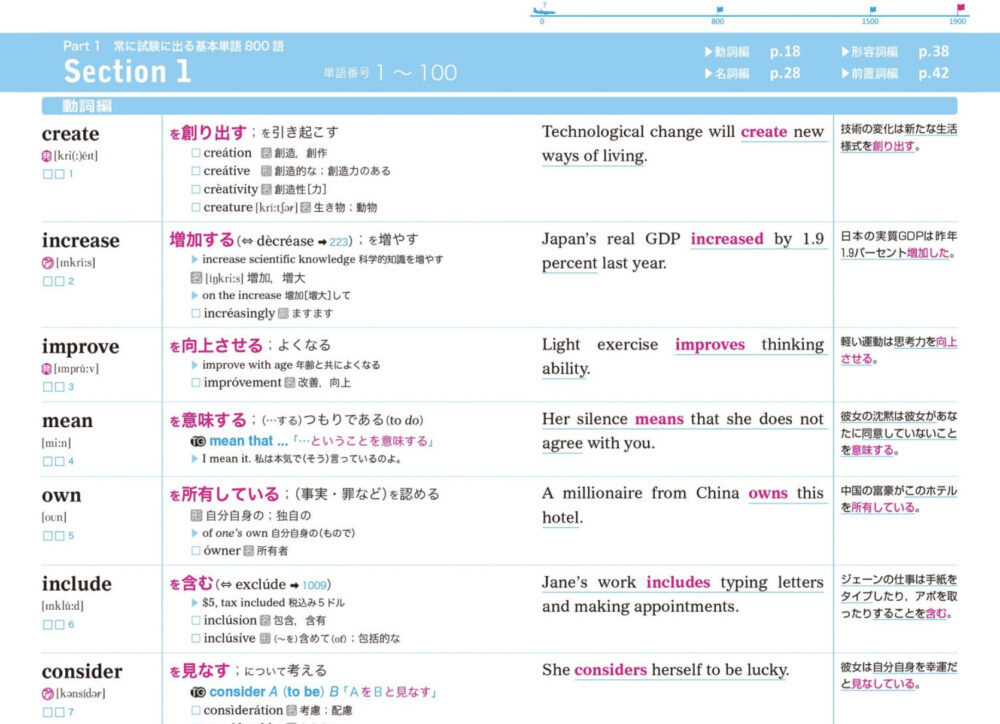Tick the second checkbox under 'mean'
1000x724 pixels.
[59, 461]
